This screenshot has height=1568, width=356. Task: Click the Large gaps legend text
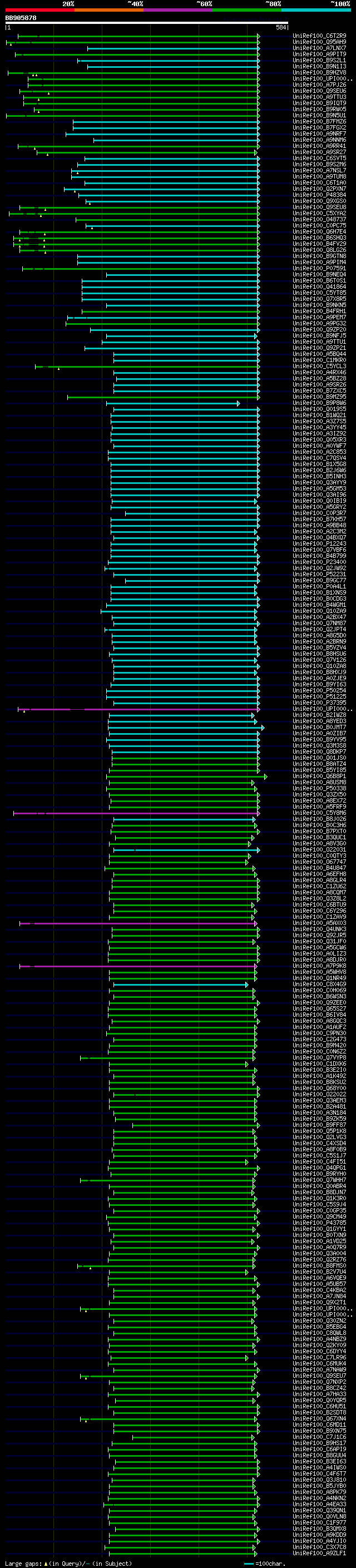click(x=67, y=1564)
